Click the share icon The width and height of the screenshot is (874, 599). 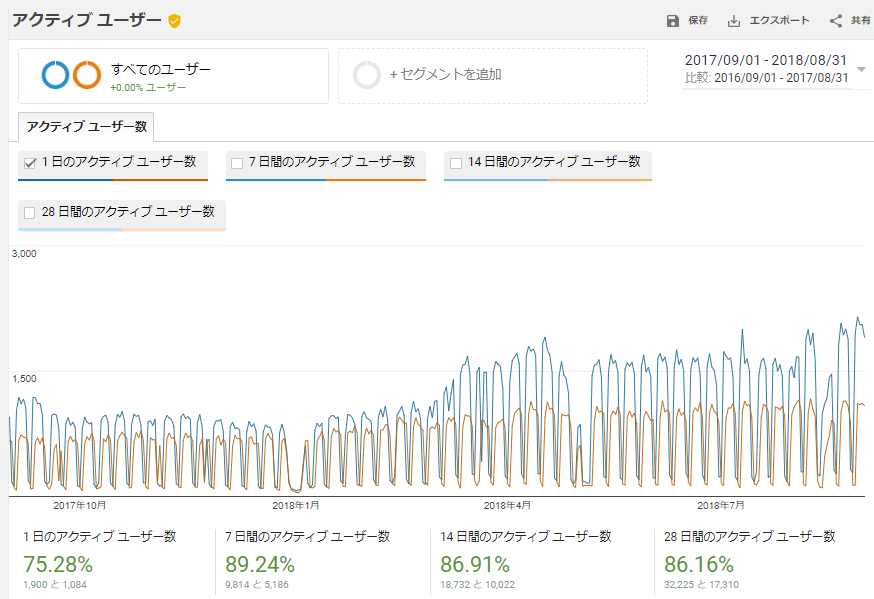pyautogui.click(x=836, y=21)
